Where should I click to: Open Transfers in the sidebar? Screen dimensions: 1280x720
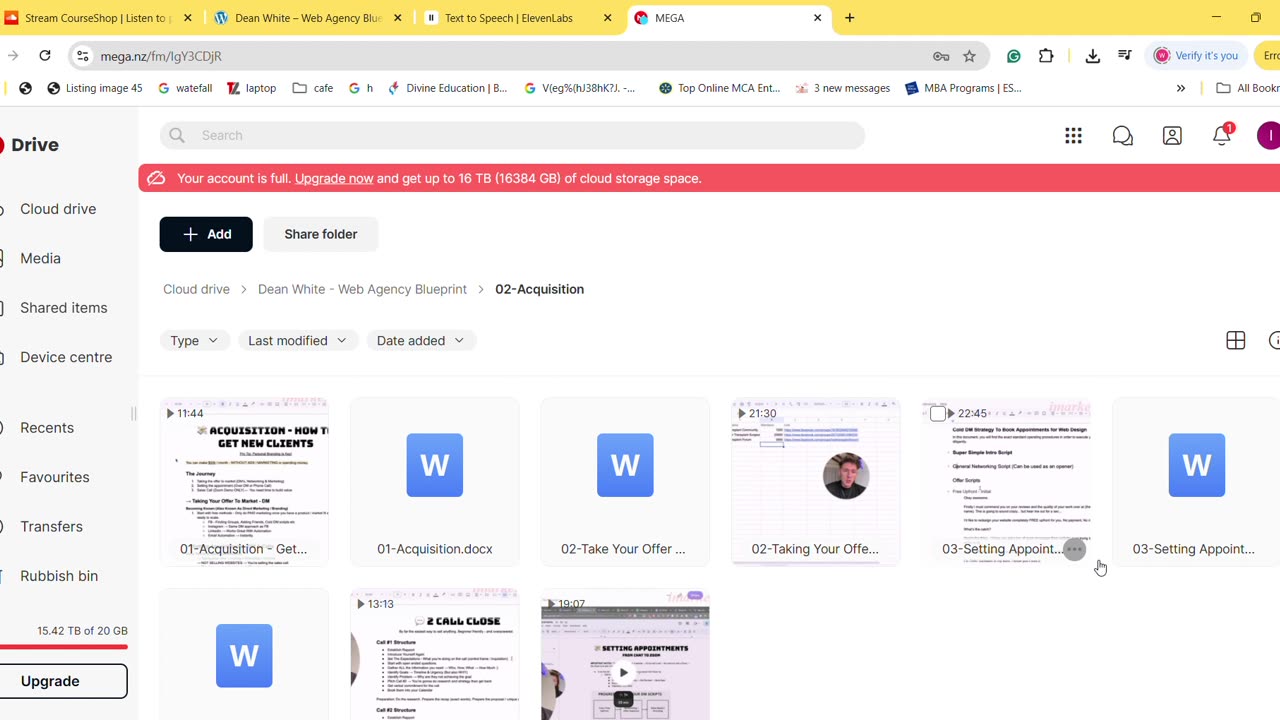coord(51,527)
